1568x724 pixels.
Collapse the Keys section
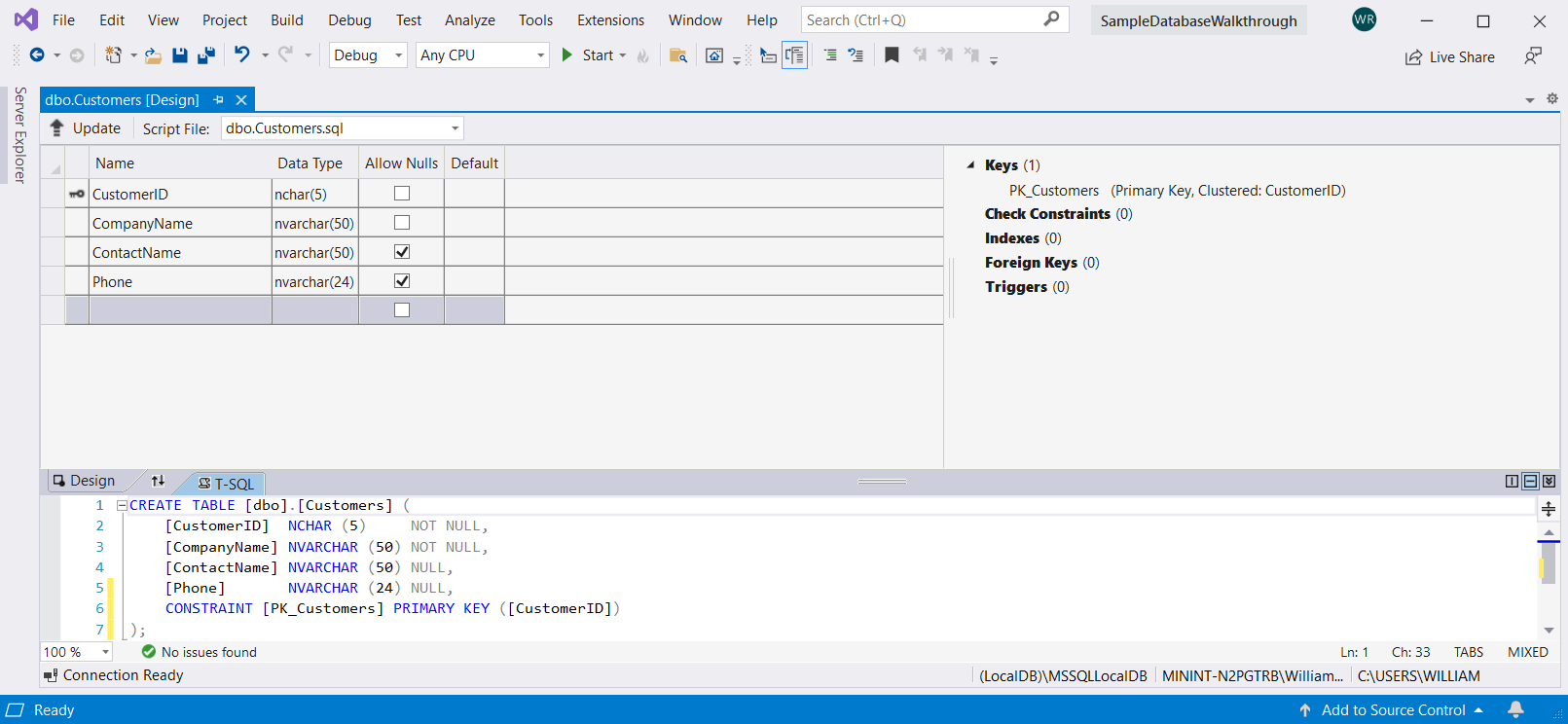click(x=970, y=165)
